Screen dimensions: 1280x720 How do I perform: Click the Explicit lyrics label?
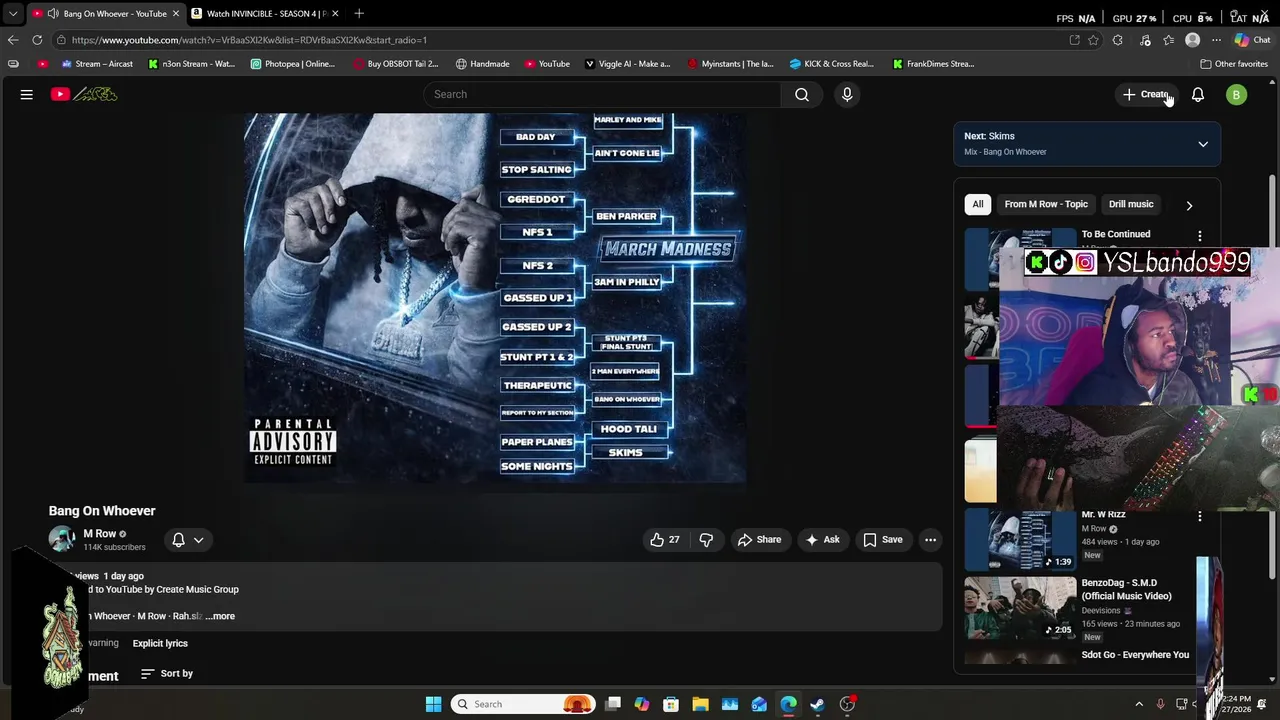pos(160,643)
